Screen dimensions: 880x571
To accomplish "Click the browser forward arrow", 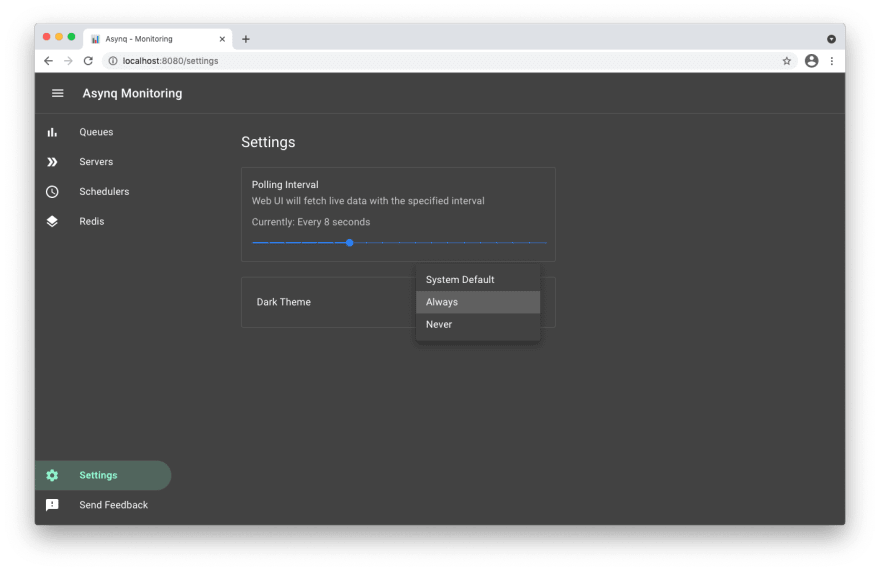I will [x=68, y=61].
